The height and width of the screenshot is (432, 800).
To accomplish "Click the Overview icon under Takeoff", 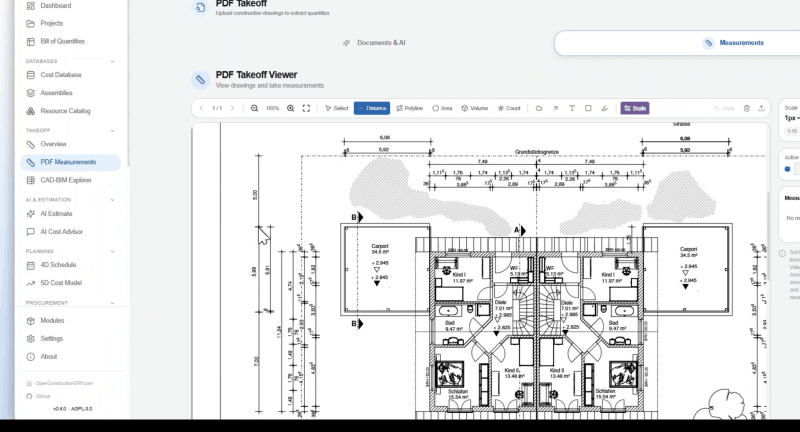I will [31, 144].
